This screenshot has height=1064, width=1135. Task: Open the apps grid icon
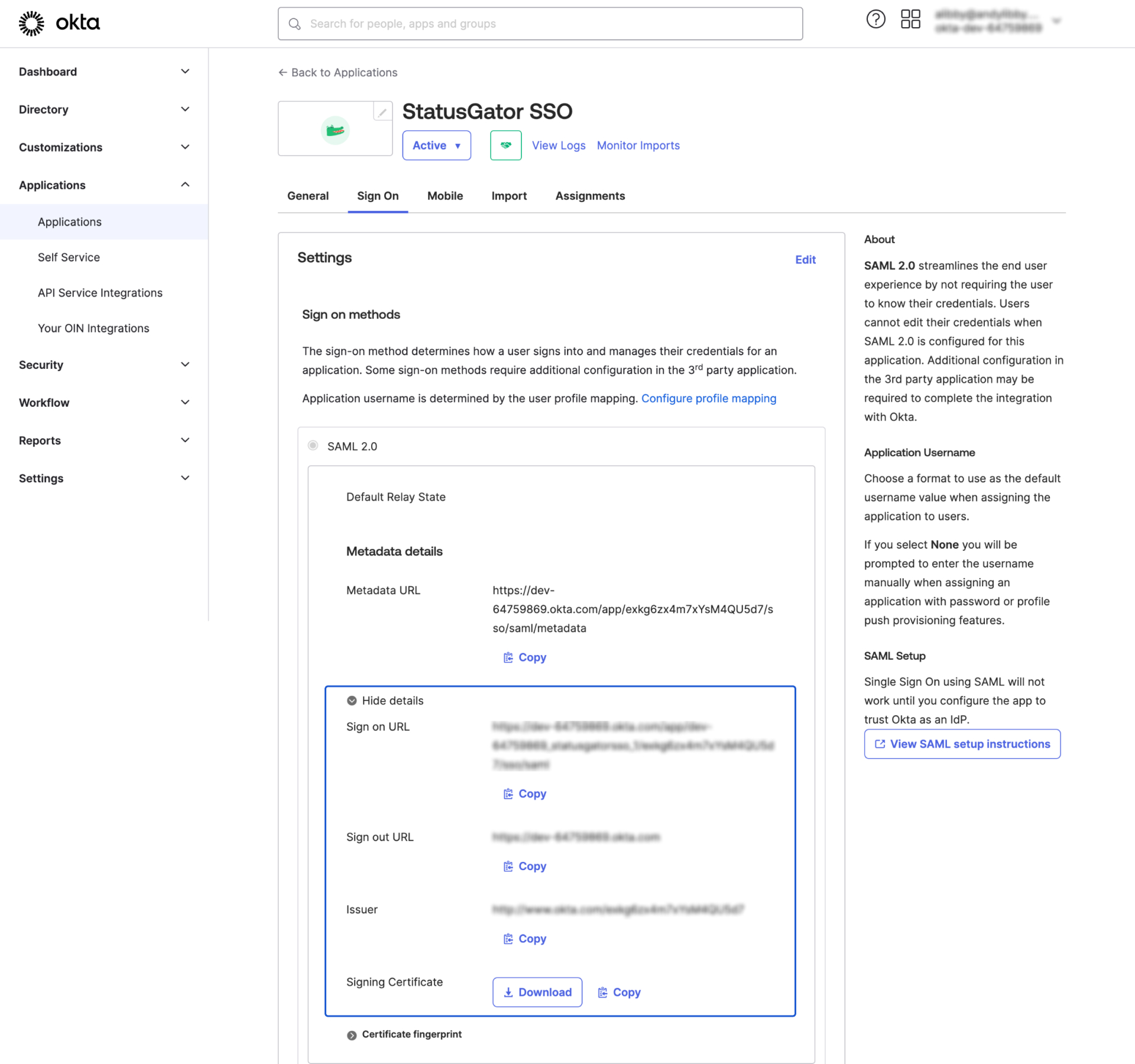(x=910, y=20)
